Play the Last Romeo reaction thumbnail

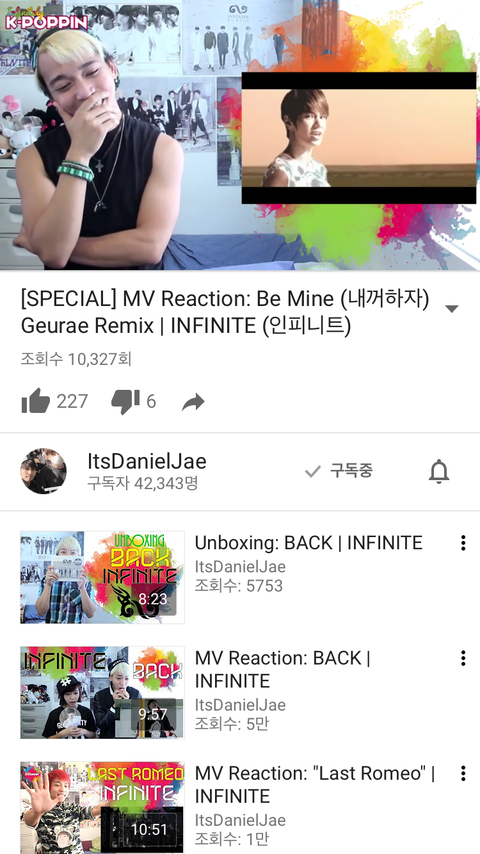click(x=102, y=808)
